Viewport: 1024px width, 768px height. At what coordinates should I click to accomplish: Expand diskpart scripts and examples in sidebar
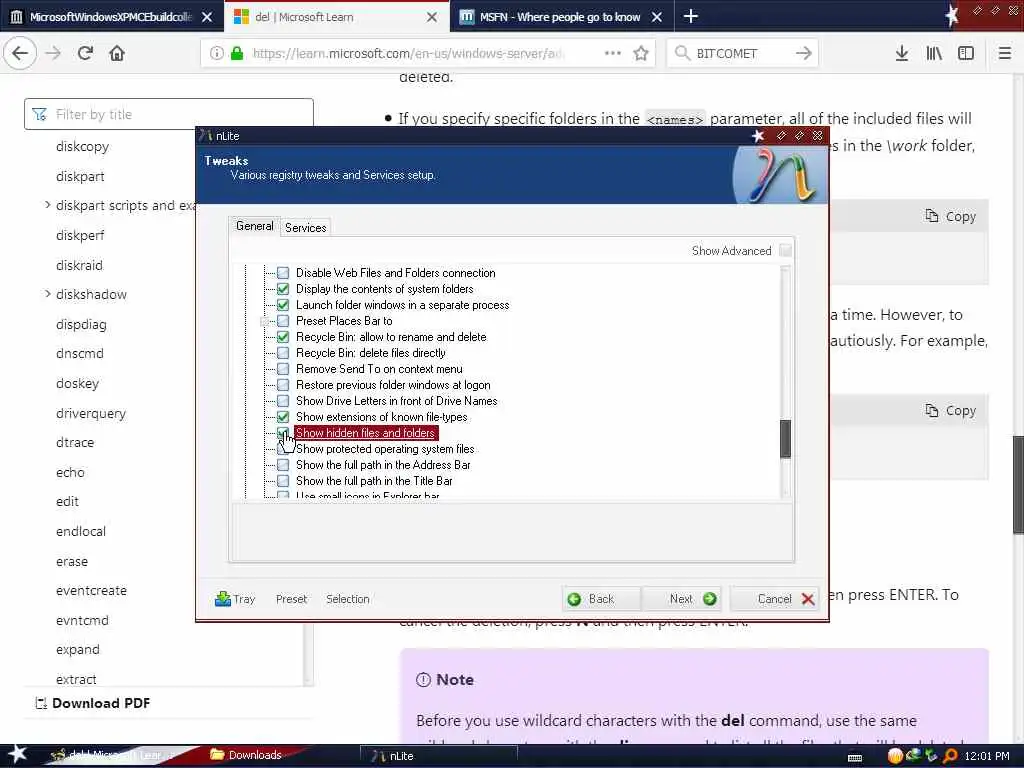tap(47, 205)
